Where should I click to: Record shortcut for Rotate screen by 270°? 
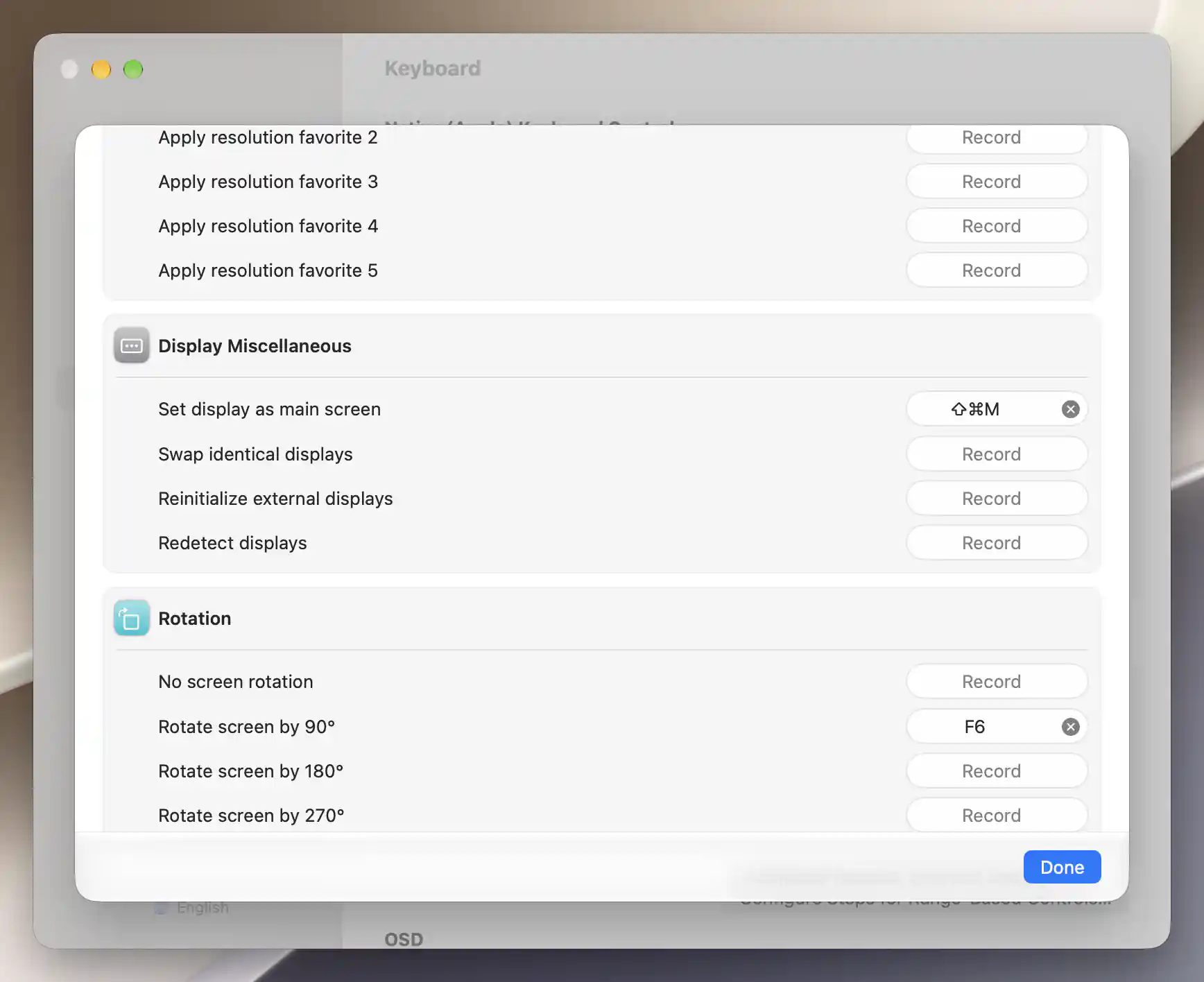point(997,816)
